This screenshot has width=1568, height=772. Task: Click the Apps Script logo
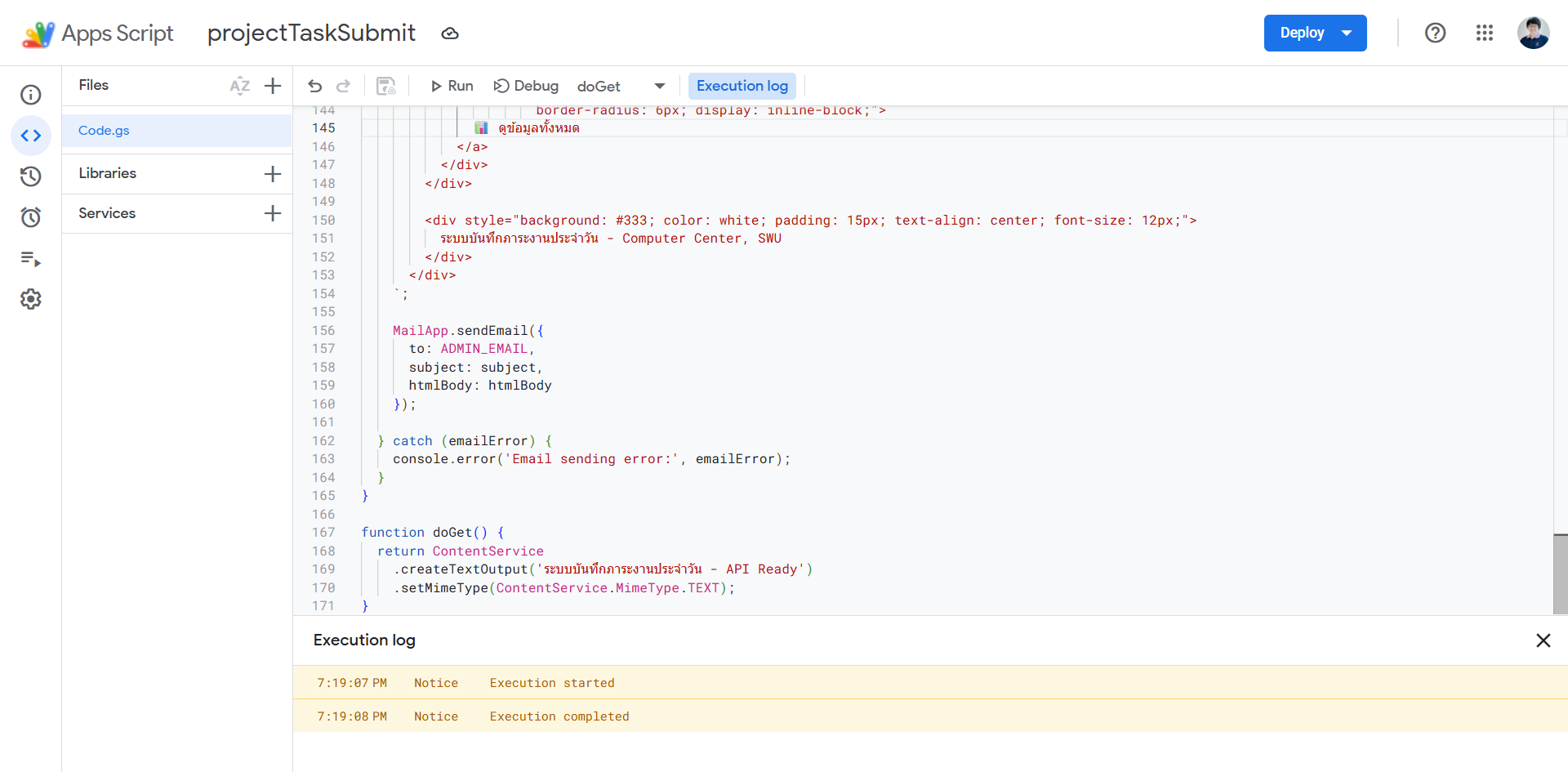click(97, 33)
